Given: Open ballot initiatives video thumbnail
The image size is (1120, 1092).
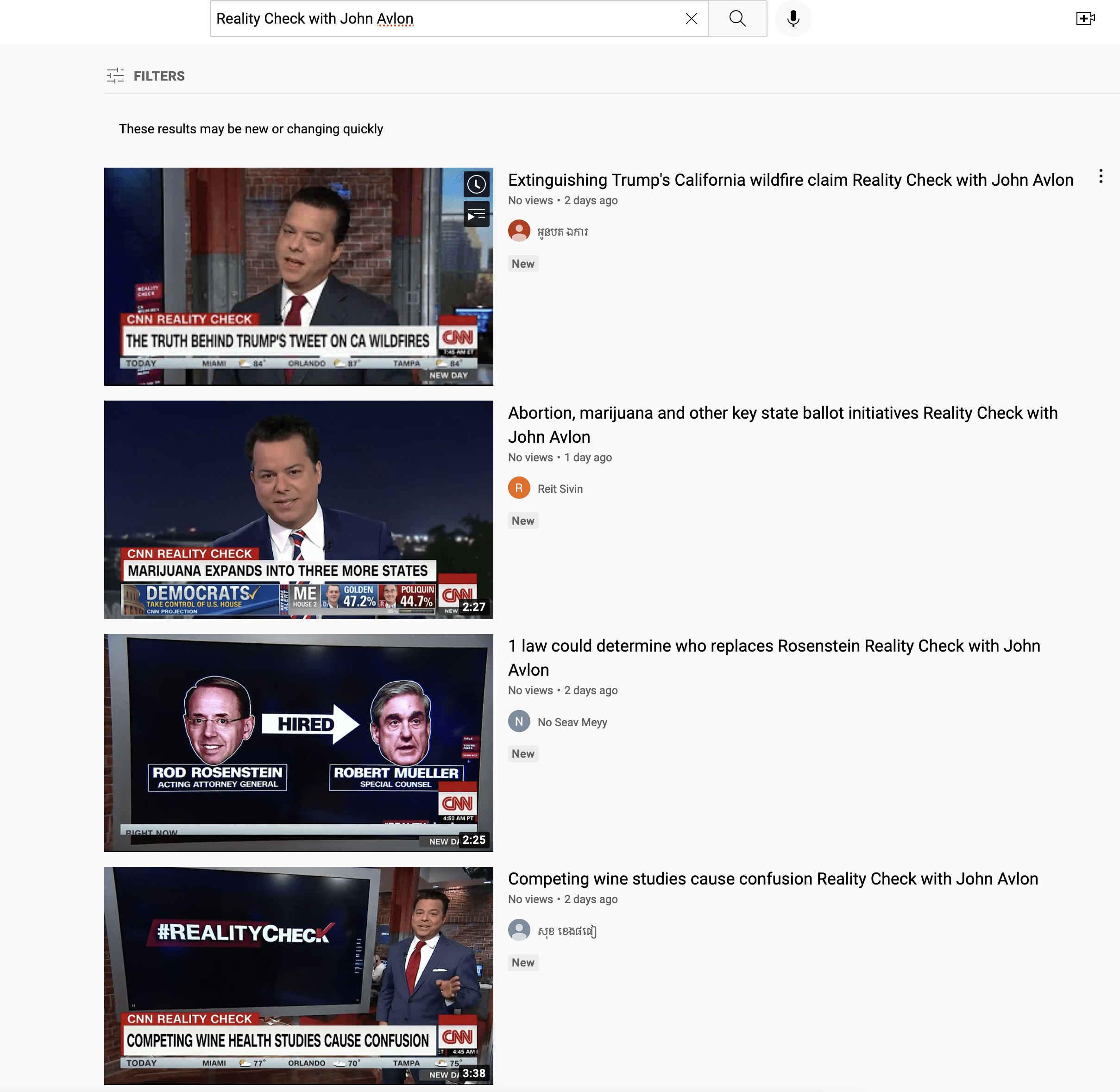Looking at the screenshot, I should (x=298, y=509).
